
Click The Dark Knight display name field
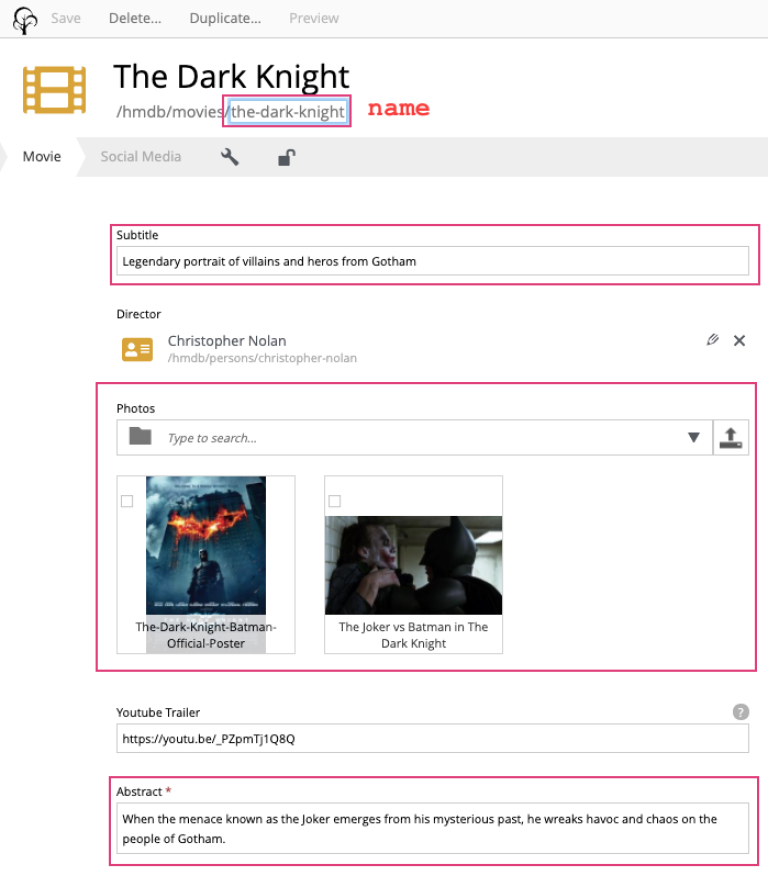232,76
